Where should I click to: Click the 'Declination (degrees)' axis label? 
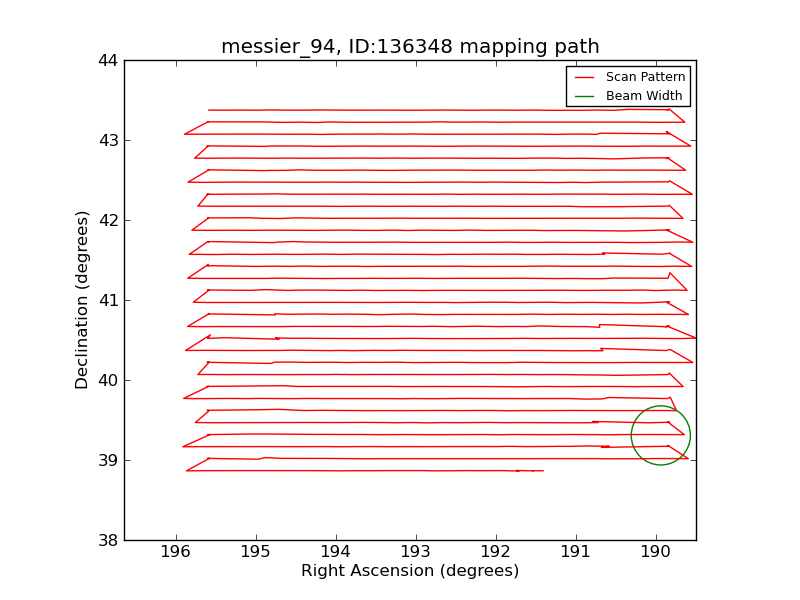[x=82, y=300]
